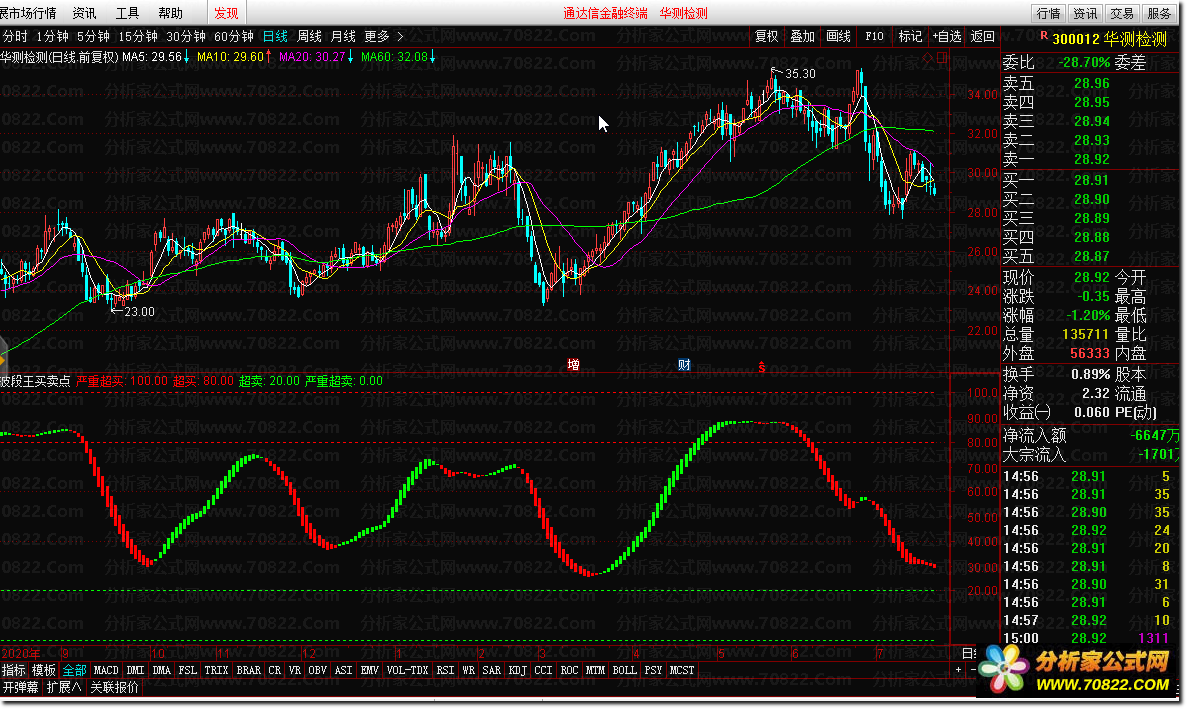The width and height of the screenshot is (1188, 709).
Task: Click the red 增 event marker on chart
Action: (x=574, y=365)
